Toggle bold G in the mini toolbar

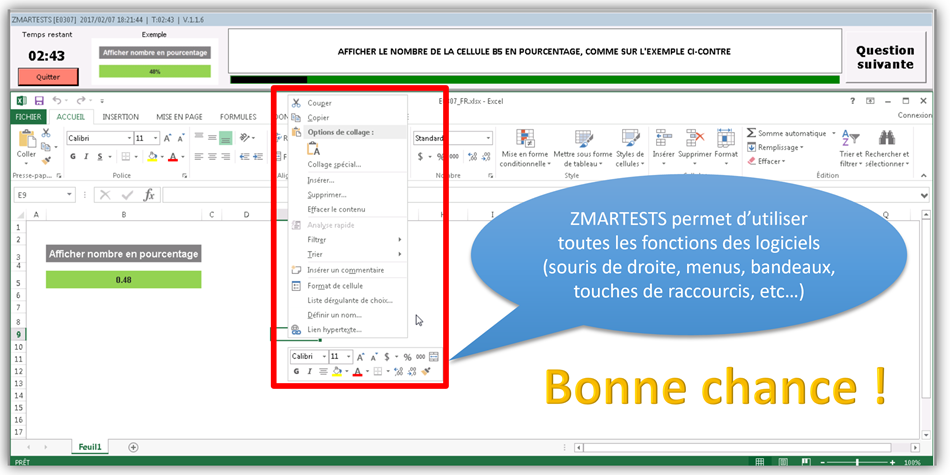[296, 371]
